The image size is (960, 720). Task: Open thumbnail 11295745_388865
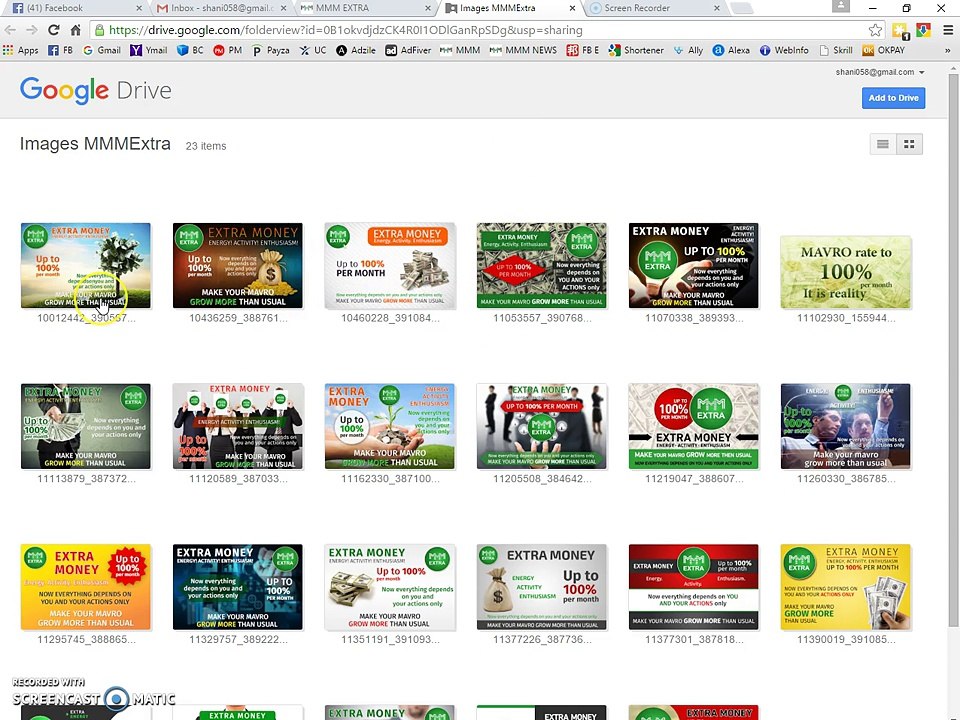click(x=86, y=587)
